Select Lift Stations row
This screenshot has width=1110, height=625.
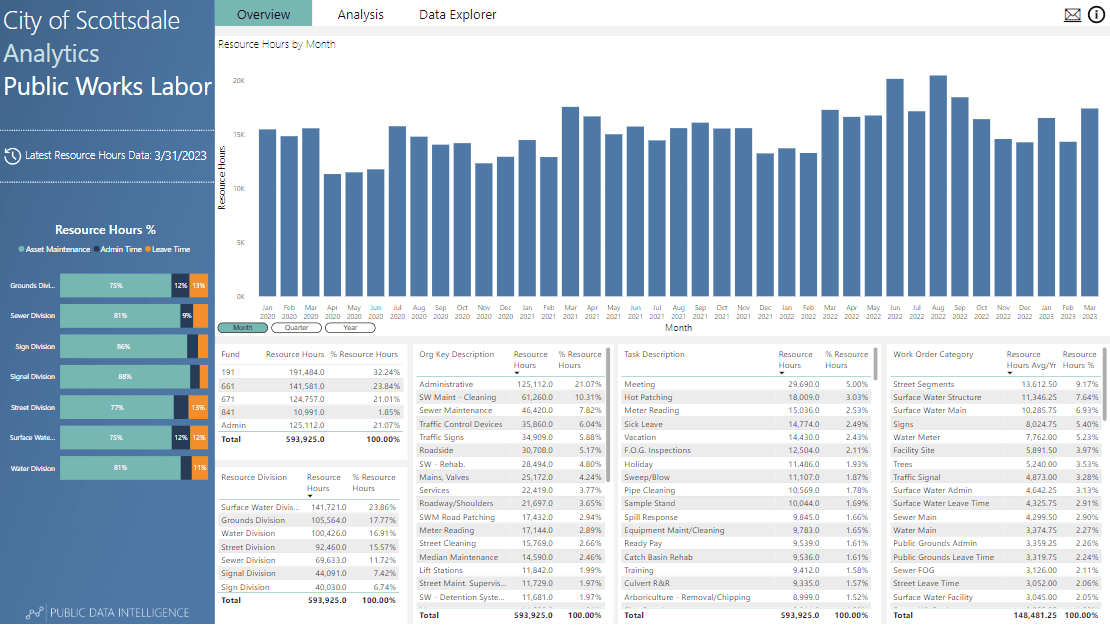[510, 570]
